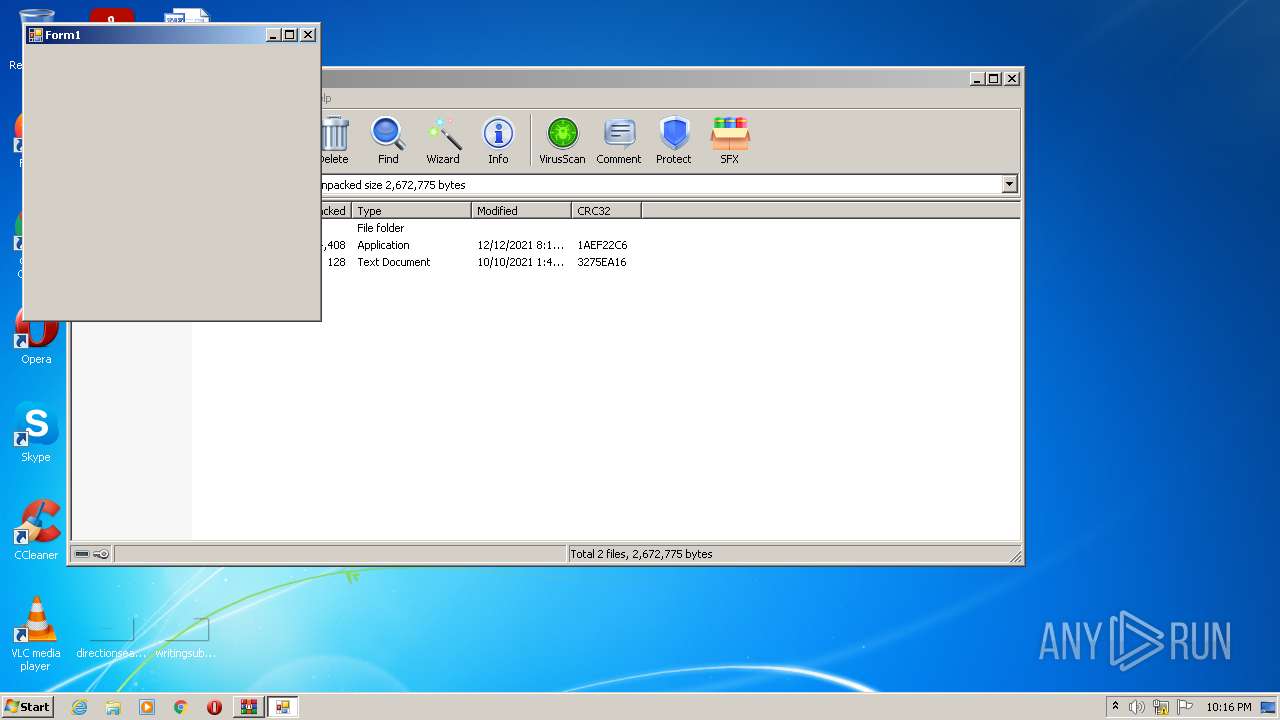Sort by the Packed column header
Image resolution: width=1280 pixels, height=720 pixels.
[335, 210]
